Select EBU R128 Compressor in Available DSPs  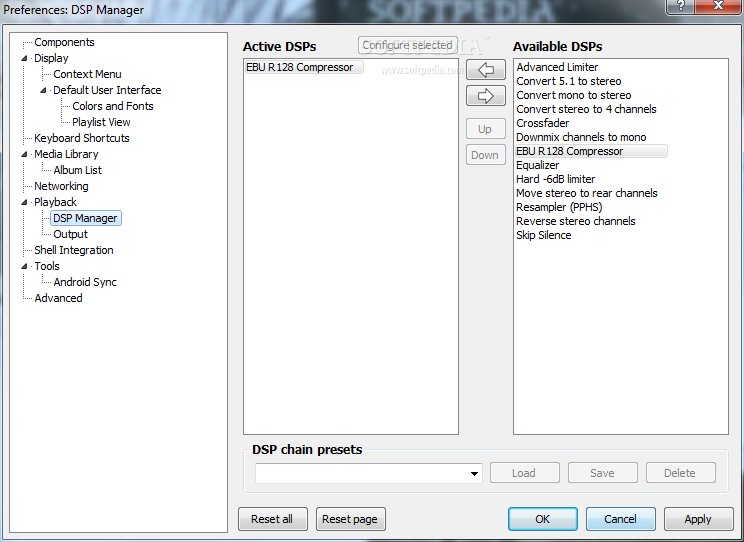(591, 151)
